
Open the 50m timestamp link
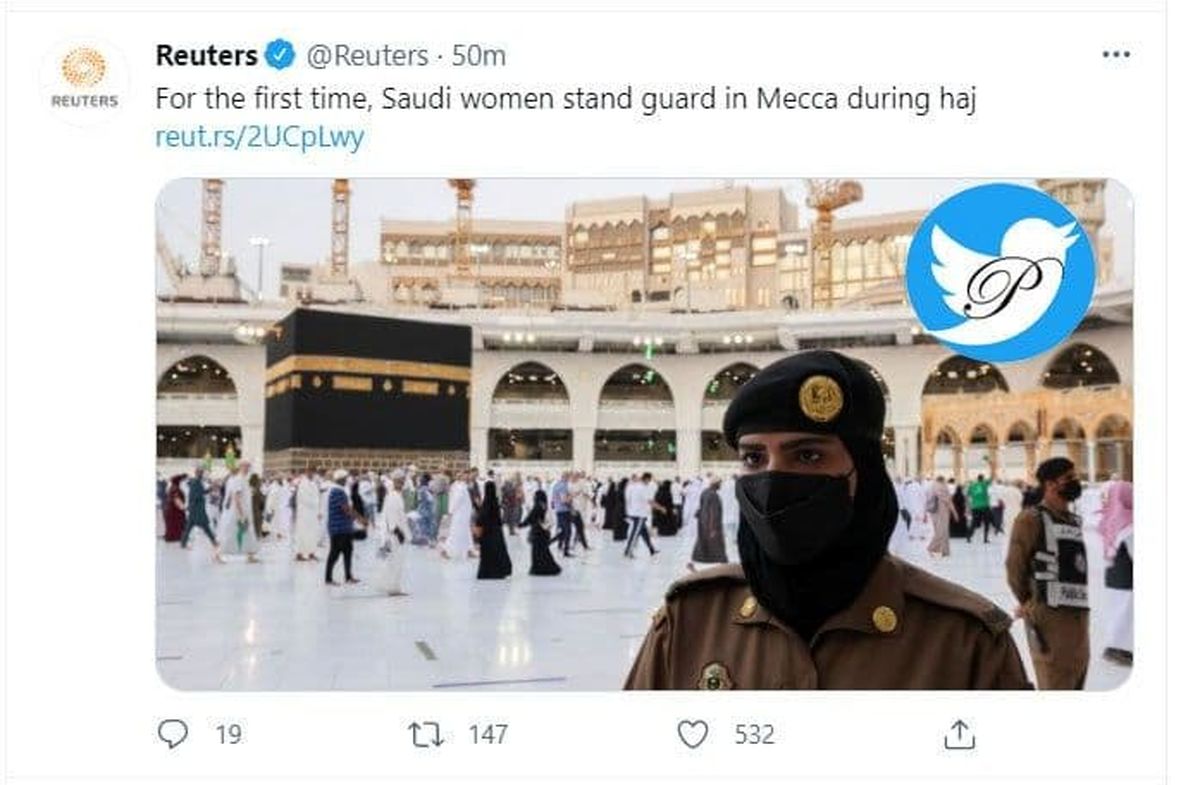click(x=479, y=55)
